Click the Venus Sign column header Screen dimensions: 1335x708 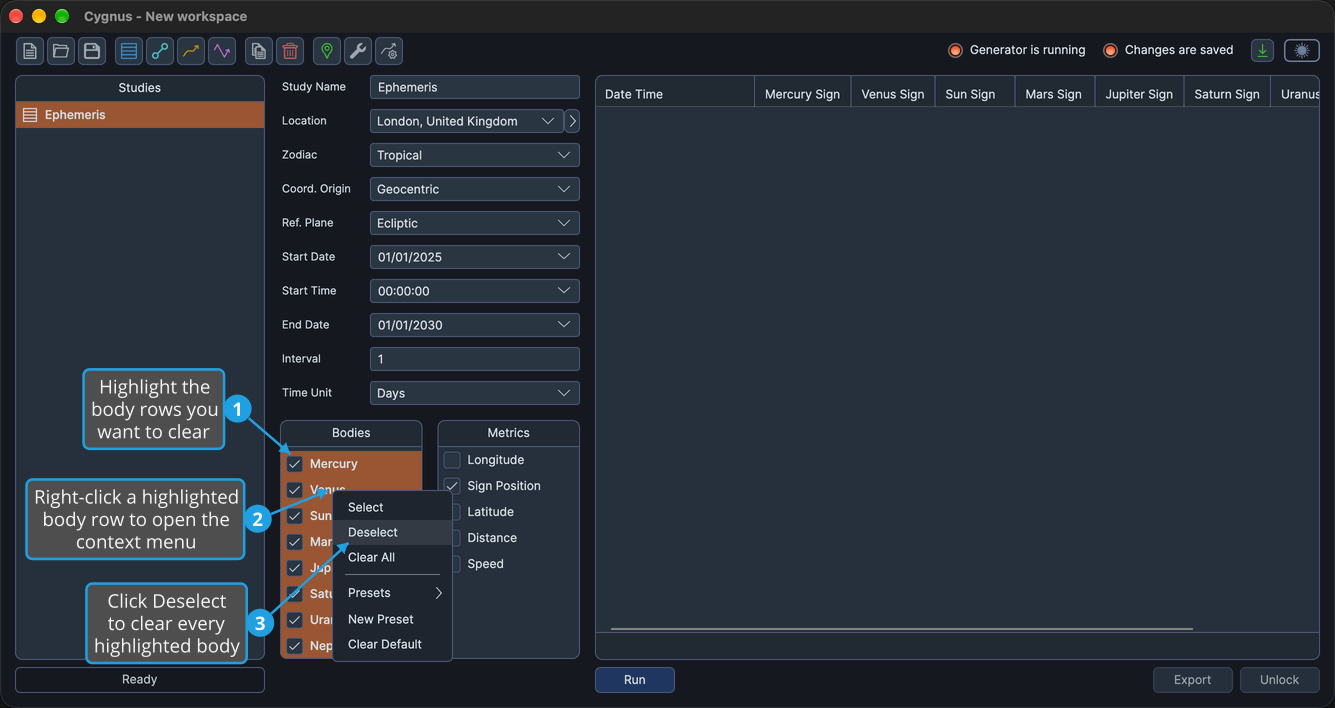click(x=893, y=94)
